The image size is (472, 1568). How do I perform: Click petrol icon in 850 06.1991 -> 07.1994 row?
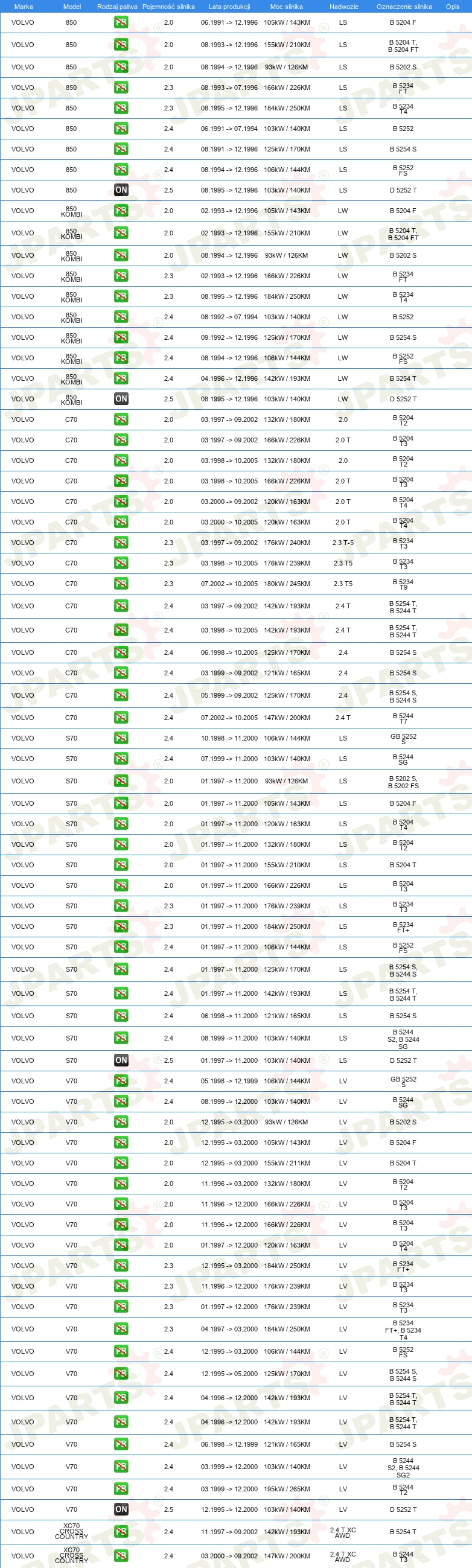pyautogui.click(x=121, y=129)
